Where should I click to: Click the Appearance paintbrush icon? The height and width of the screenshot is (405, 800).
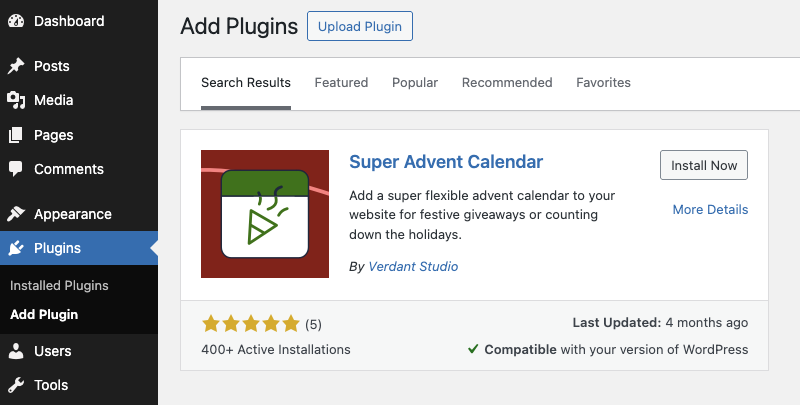[x=16, y=214]
